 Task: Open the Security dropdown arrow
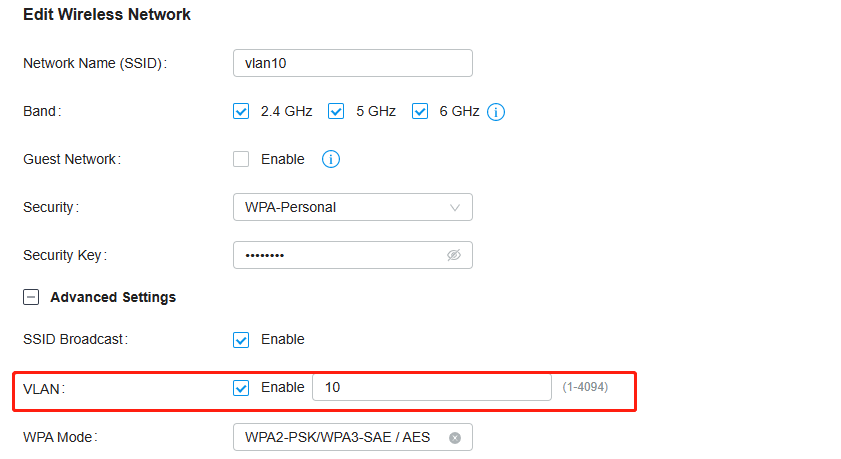[x=455, y=208]
